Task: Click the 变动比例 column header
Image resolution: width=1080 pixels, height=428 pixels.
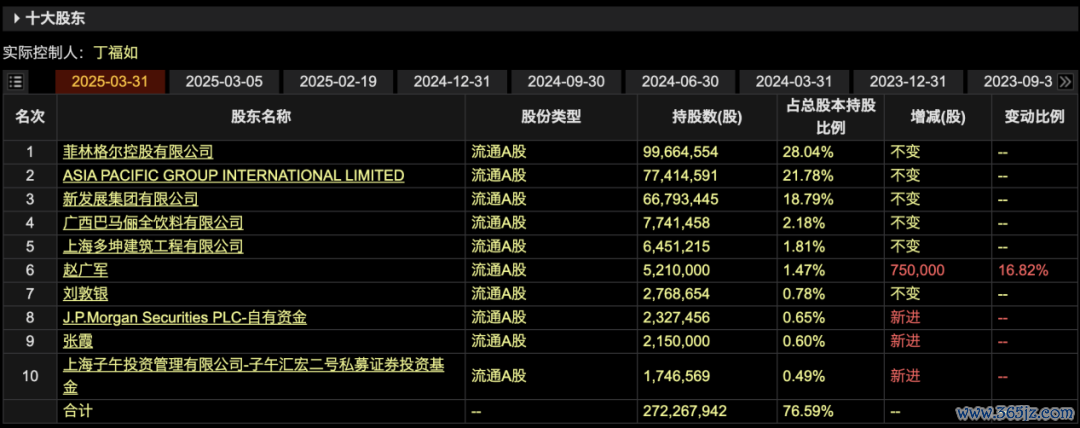Action: (1034, 117)
